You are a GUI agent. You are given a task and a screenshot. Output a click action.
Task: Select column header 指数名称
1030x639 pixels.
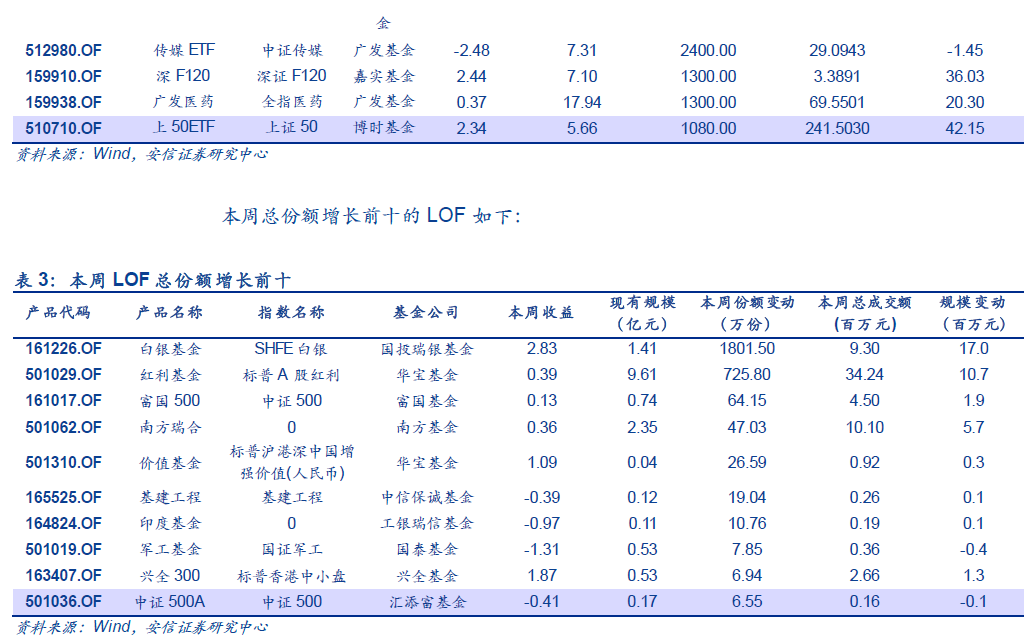pyautogui.click(x=292, y=313)
